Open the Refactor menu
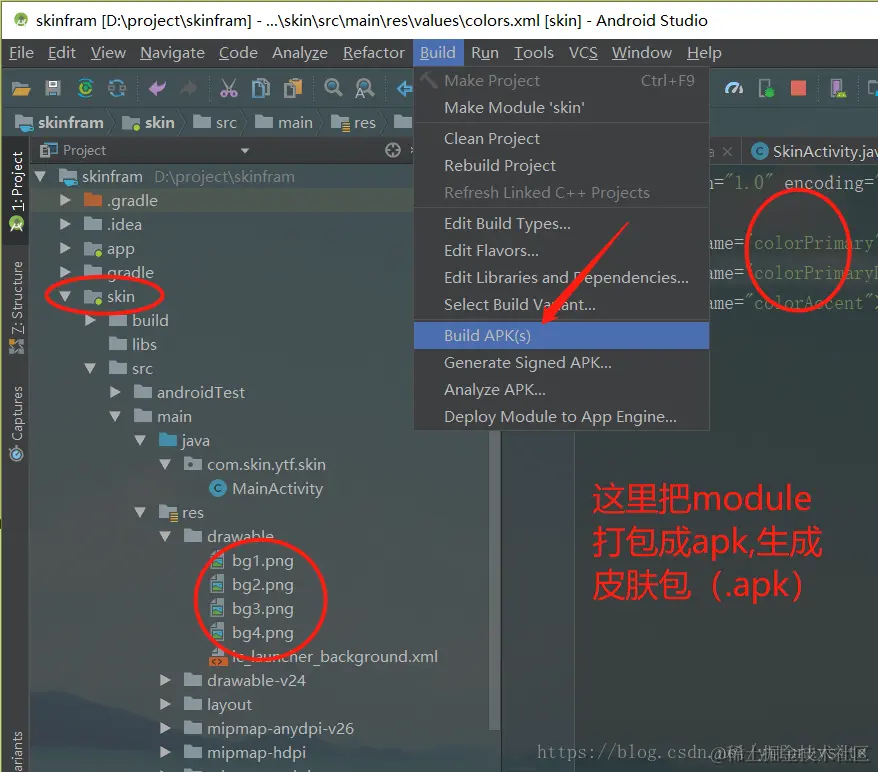The image size is (878, 772). pos(372,52)
